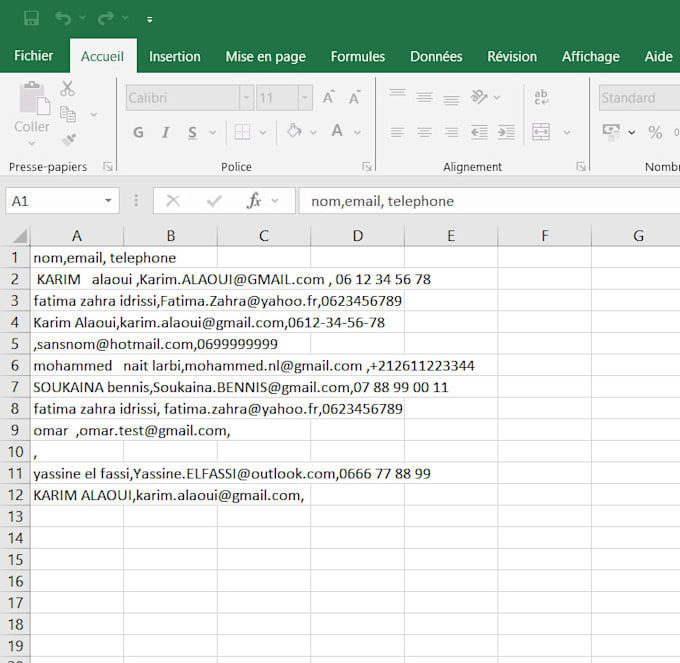Click the Bottom align icon
Screen dimensions: 680x663
click(x=451, y=99)
